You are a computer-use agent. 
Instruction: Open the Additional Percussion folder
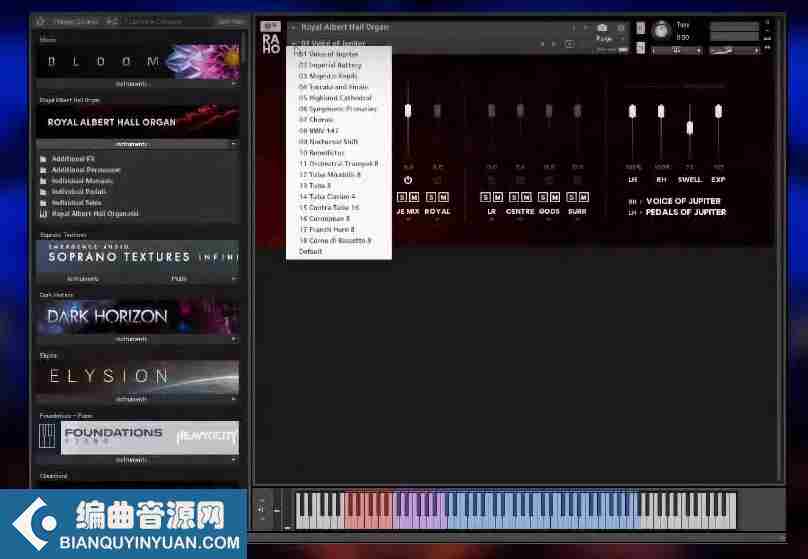[80, 170]
